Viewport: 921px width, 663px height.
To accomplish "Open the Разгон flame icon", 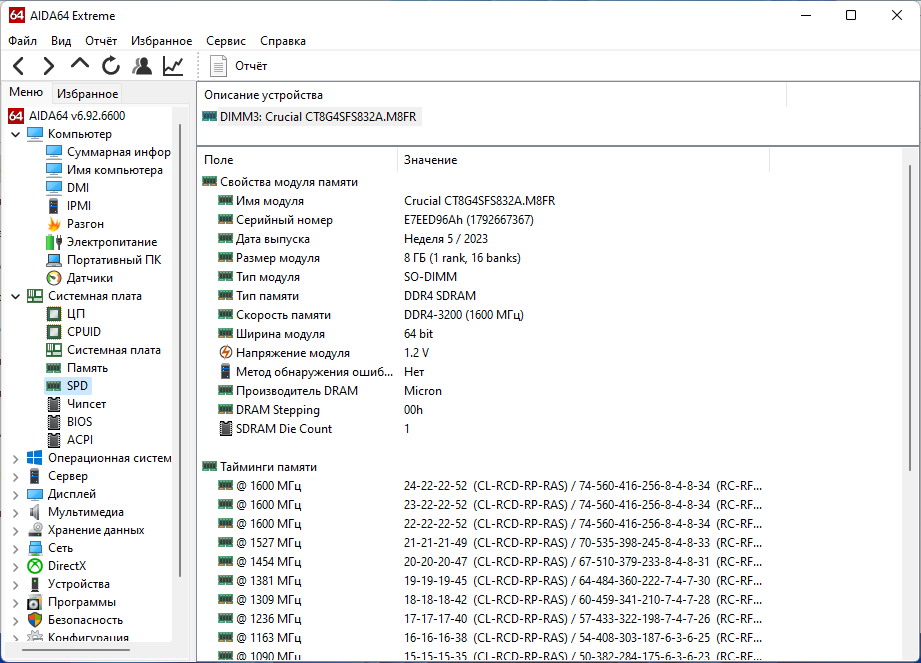I will (54, 224).
